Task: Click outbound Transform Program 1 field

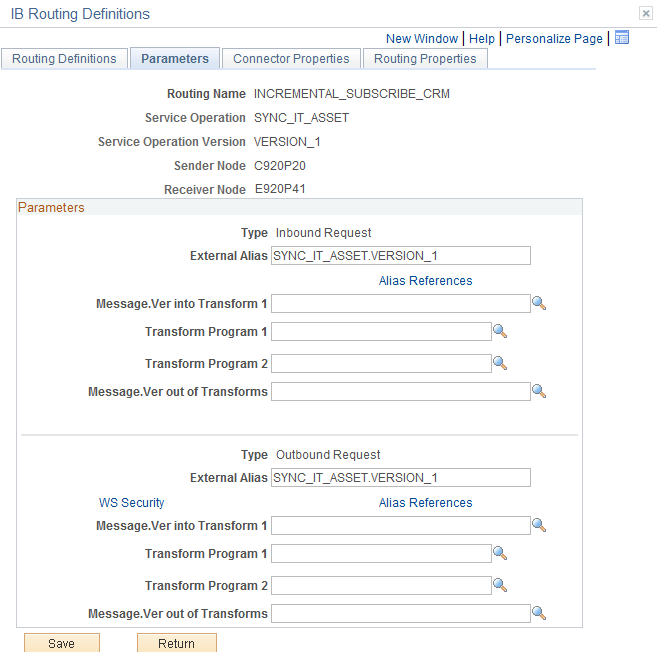Action: pyautogui.click(x=381, y=554)
